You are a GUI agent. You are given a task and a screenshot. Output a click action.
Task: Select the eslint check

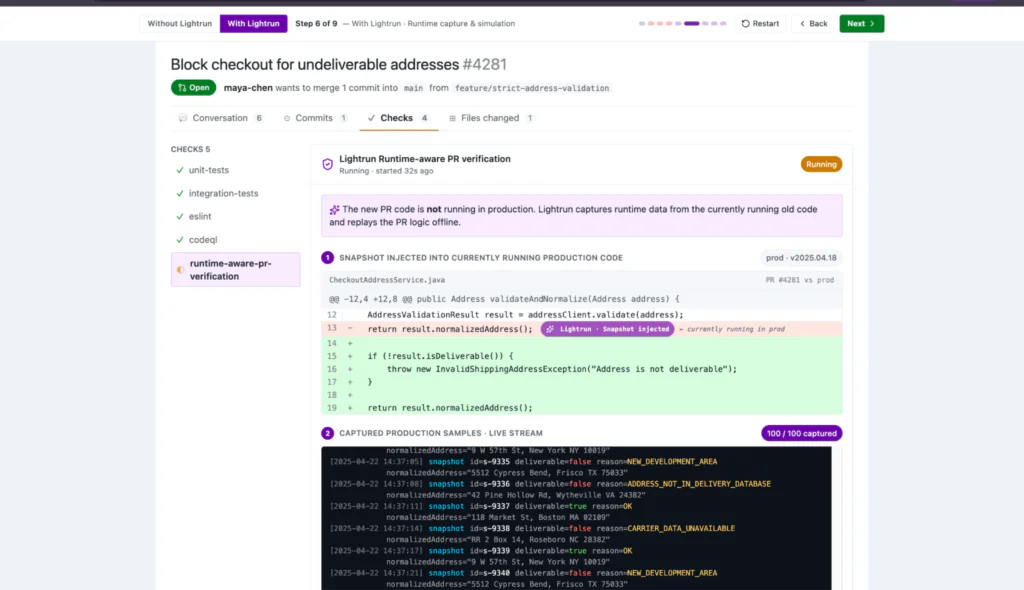[235, 216]
